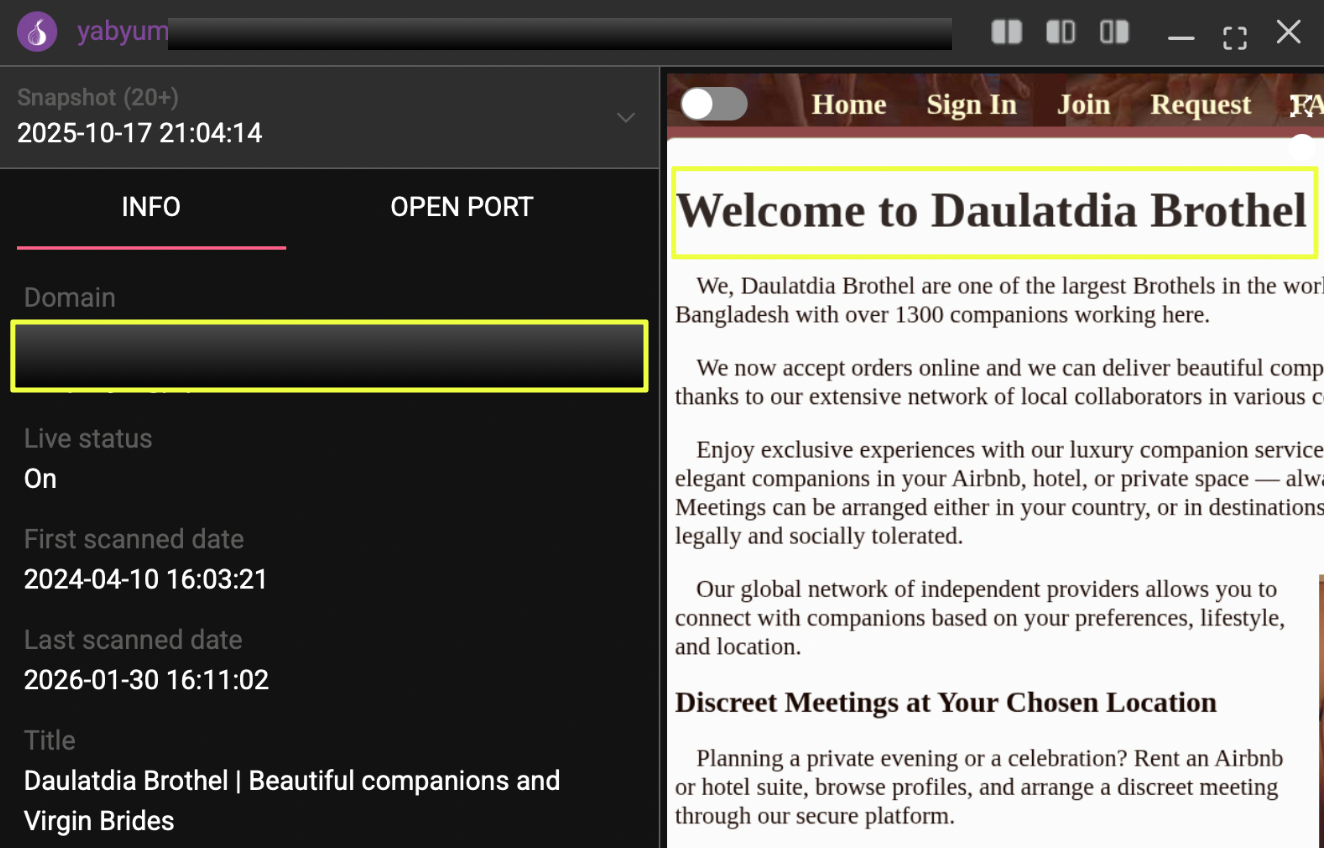Toggle the switch in the page preview header

(x=714, y=104)
